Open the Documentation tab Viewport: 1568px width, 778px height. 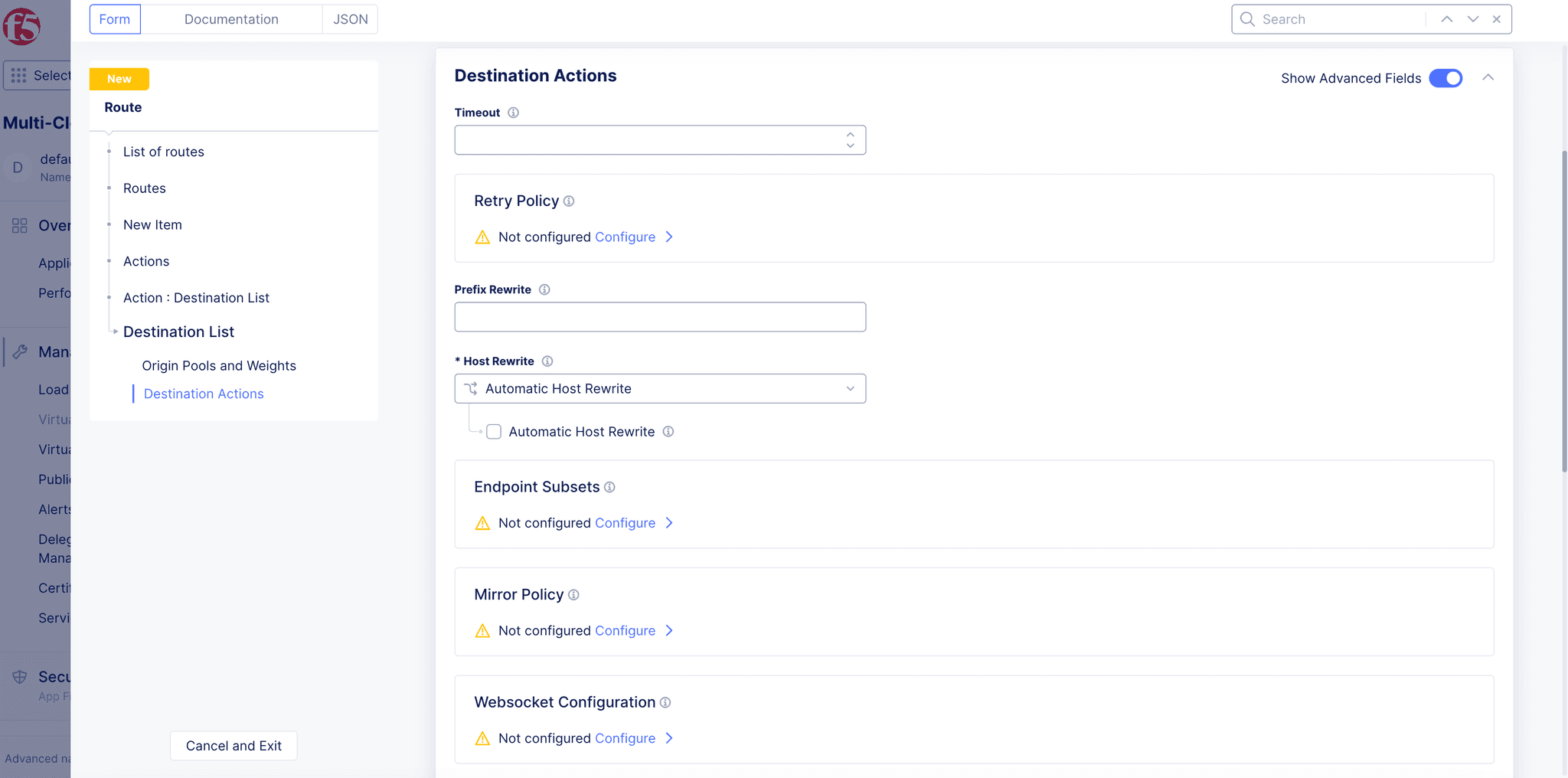tap(231, 18)
